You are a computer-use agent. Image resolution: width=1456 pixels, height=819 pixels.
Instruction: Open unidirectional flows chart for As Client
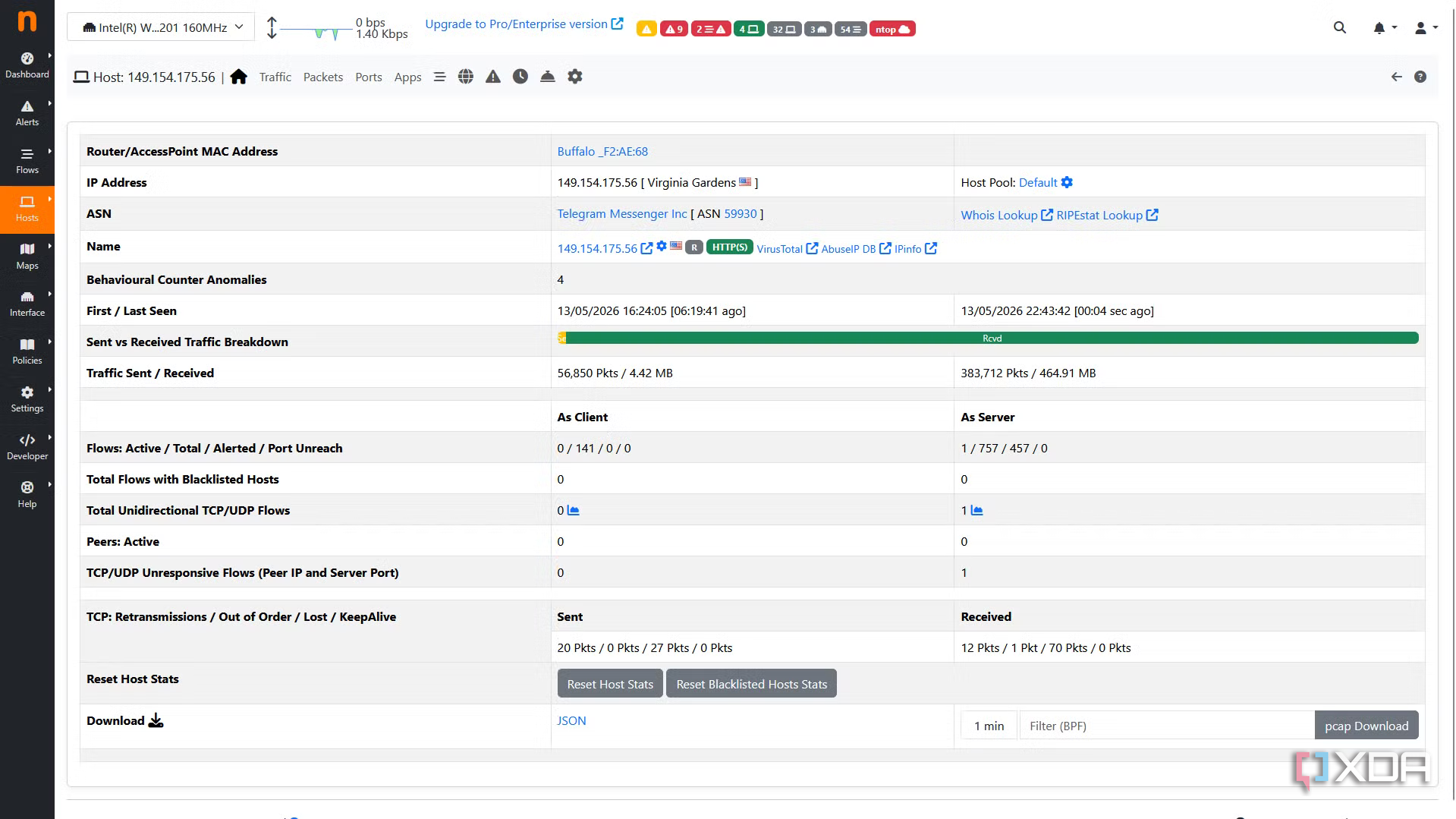coord(573,511)
